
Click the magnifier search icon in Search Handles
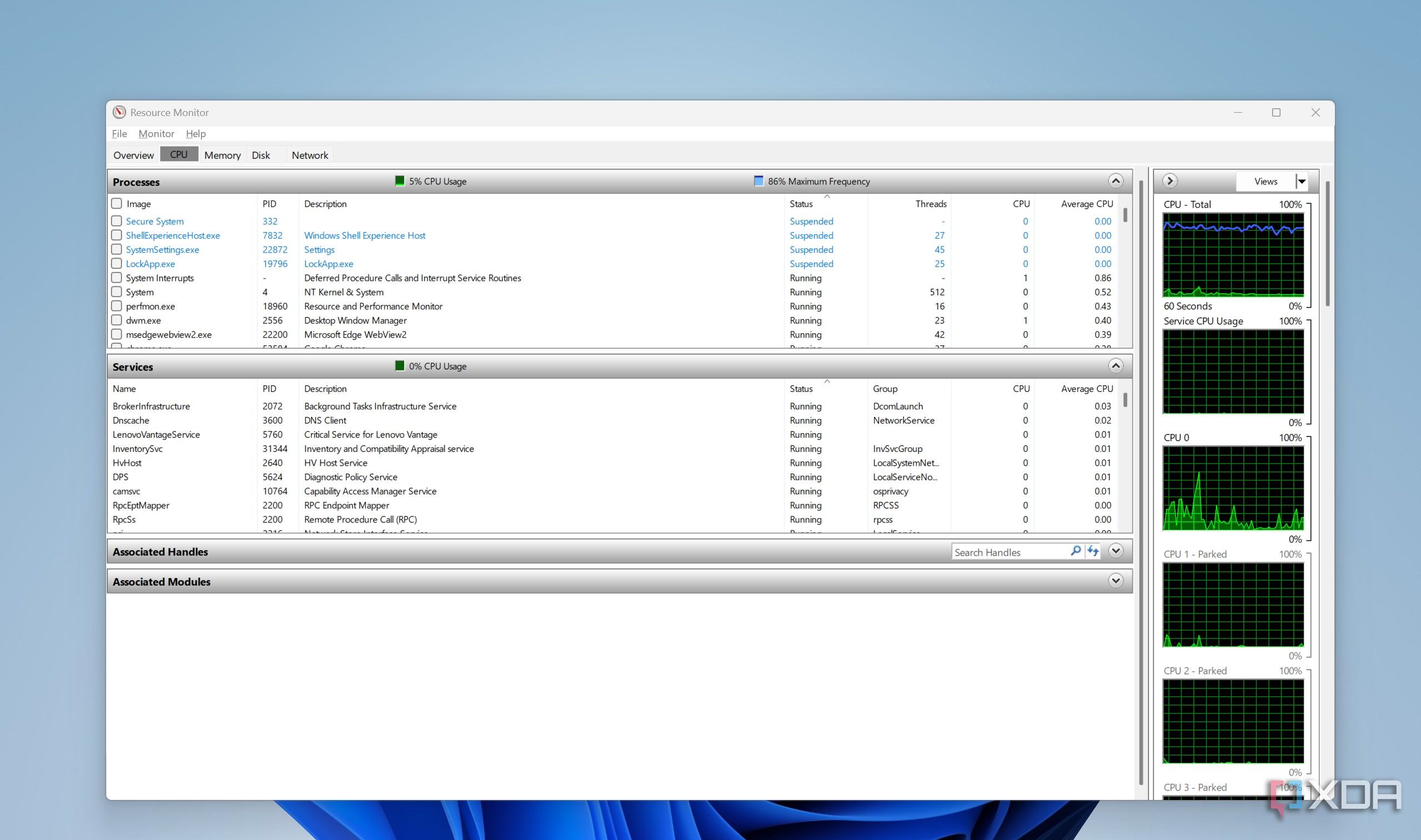click(x=1075, y=551)
